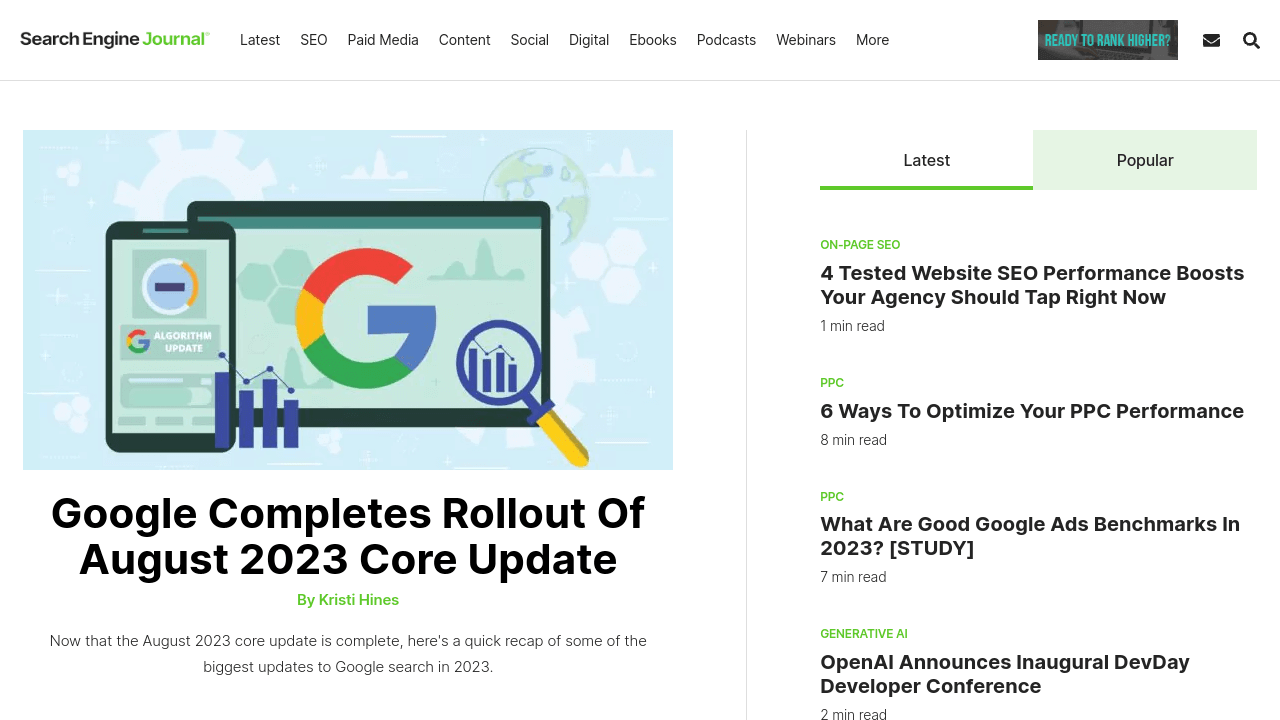
Task: Open PPC category above 6 Ways article
Action: click(832, 383)
